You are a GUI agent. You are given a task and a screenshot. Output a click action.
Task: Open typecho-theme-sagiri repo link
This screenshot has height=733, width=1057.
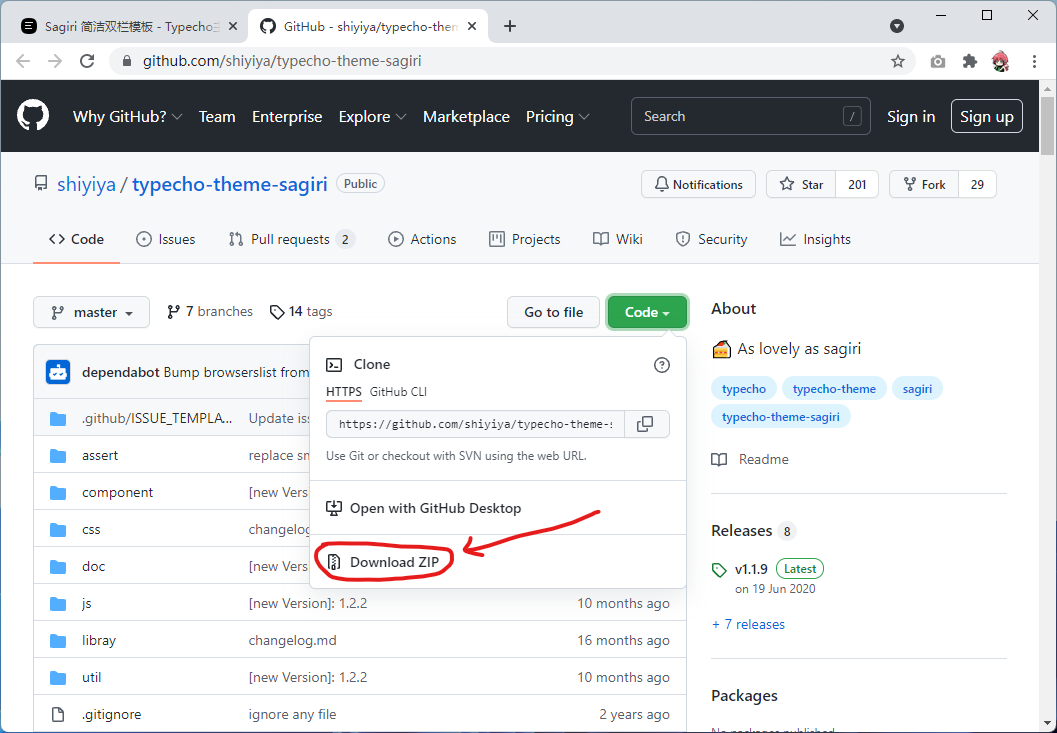tap(230, 185)
